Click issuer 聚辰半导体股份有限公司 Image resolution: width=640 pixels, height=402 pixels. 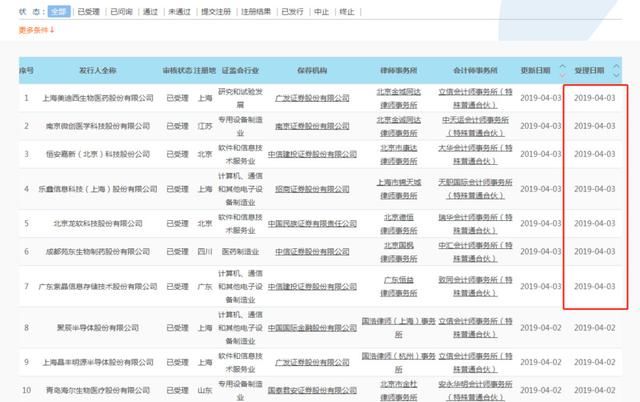[x=98, y=328]
